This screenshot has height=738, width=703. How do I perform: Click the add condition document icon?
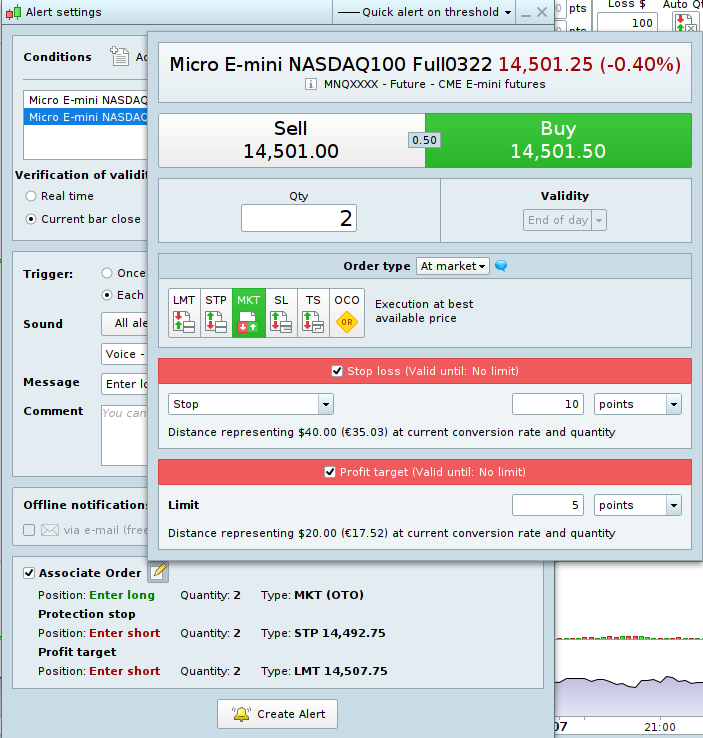(x=119, y=56)
